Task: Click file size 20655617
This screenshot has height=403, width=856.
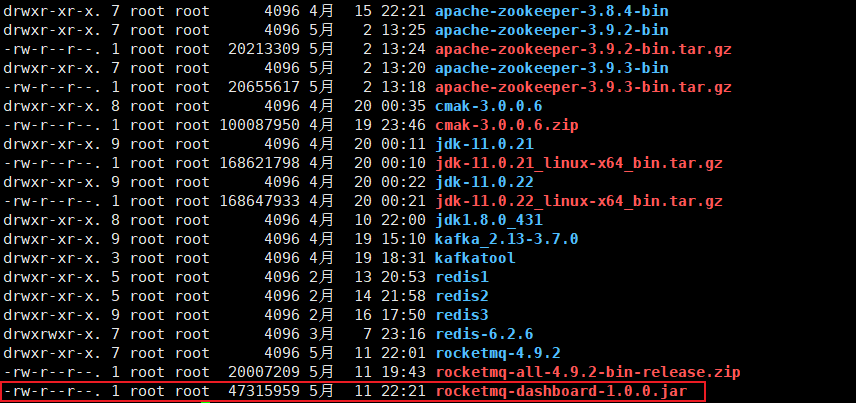Action: (264, 87)
